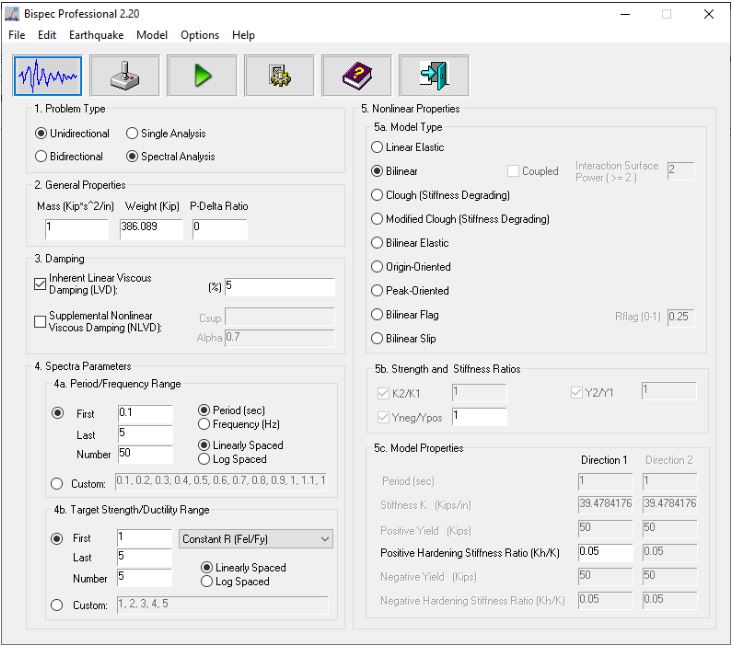Open the Model menu
734x648 pixels.
click(152, 35)
